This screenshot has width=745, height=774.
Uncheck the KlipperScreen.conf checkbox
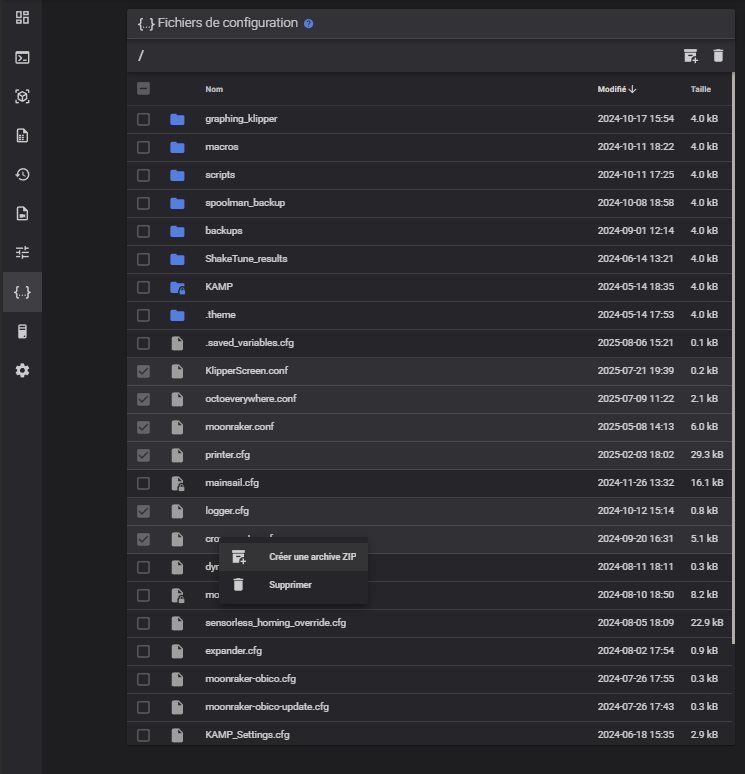pos(143,371)
